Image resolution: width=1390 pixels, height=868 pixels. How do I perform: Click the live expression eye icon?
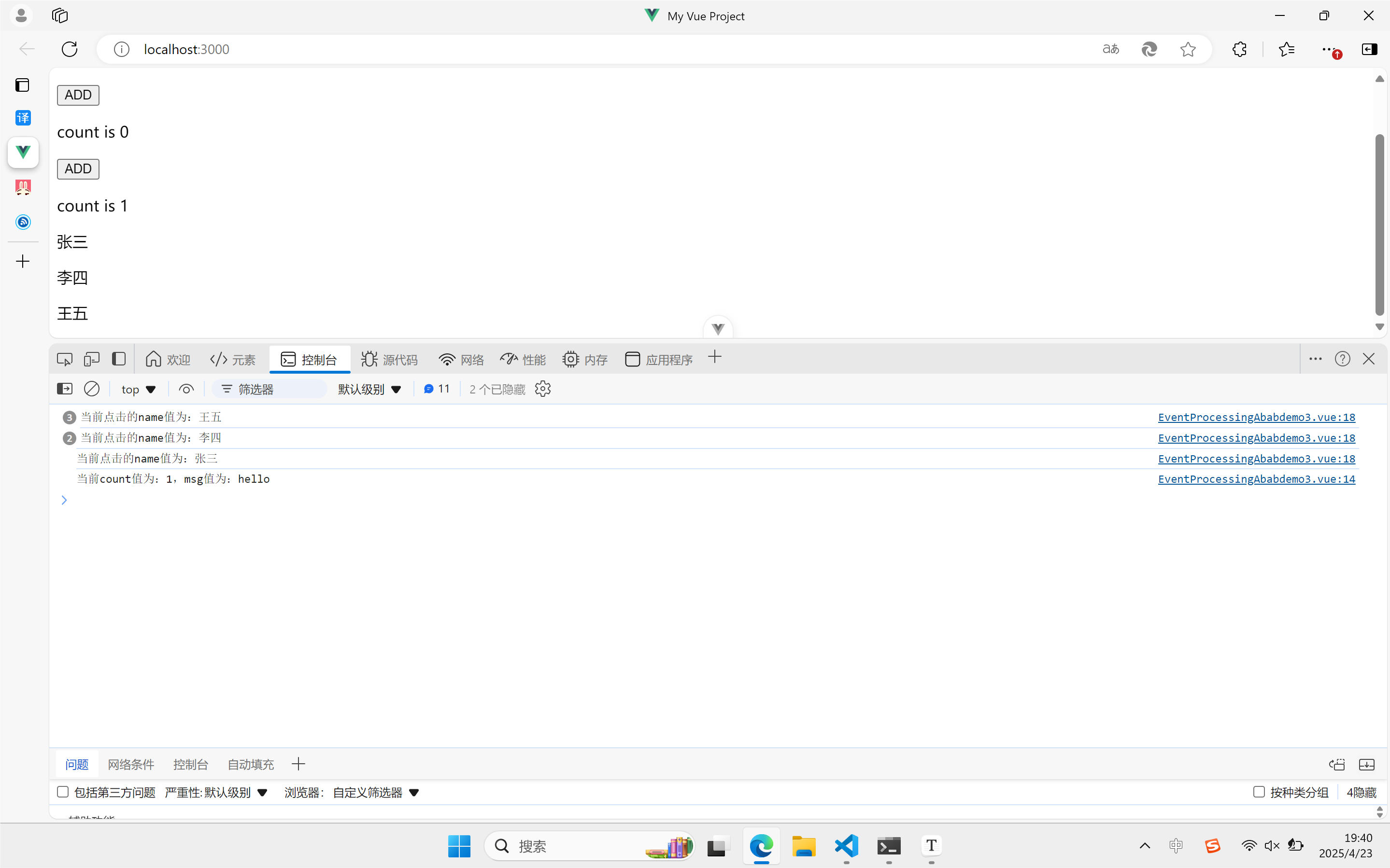coord(186,389)
